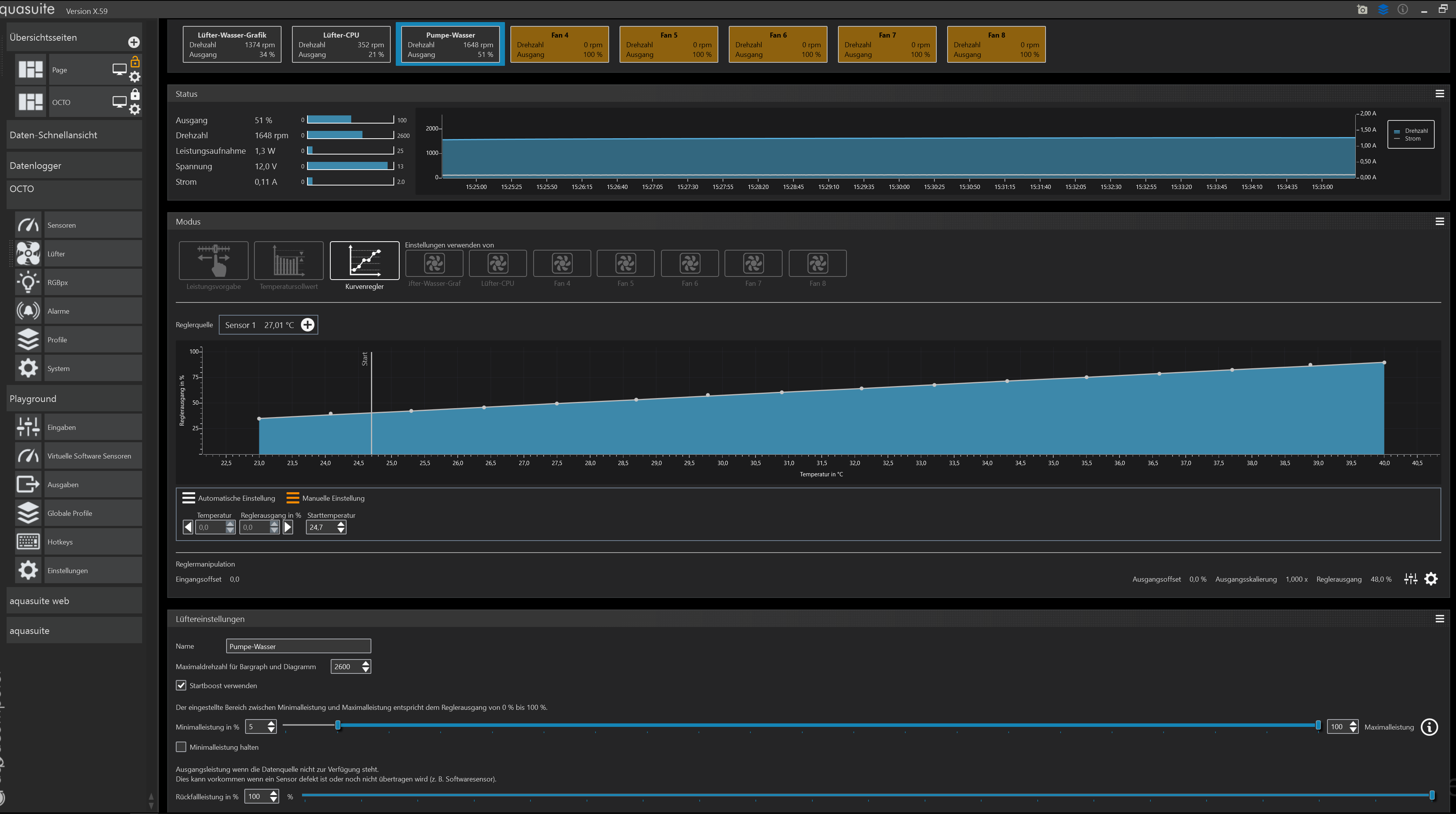The height and width of the screenshot is (814, 1456).
Task: Open Sensoren in the OCTO sidebar
Action: 78,225
